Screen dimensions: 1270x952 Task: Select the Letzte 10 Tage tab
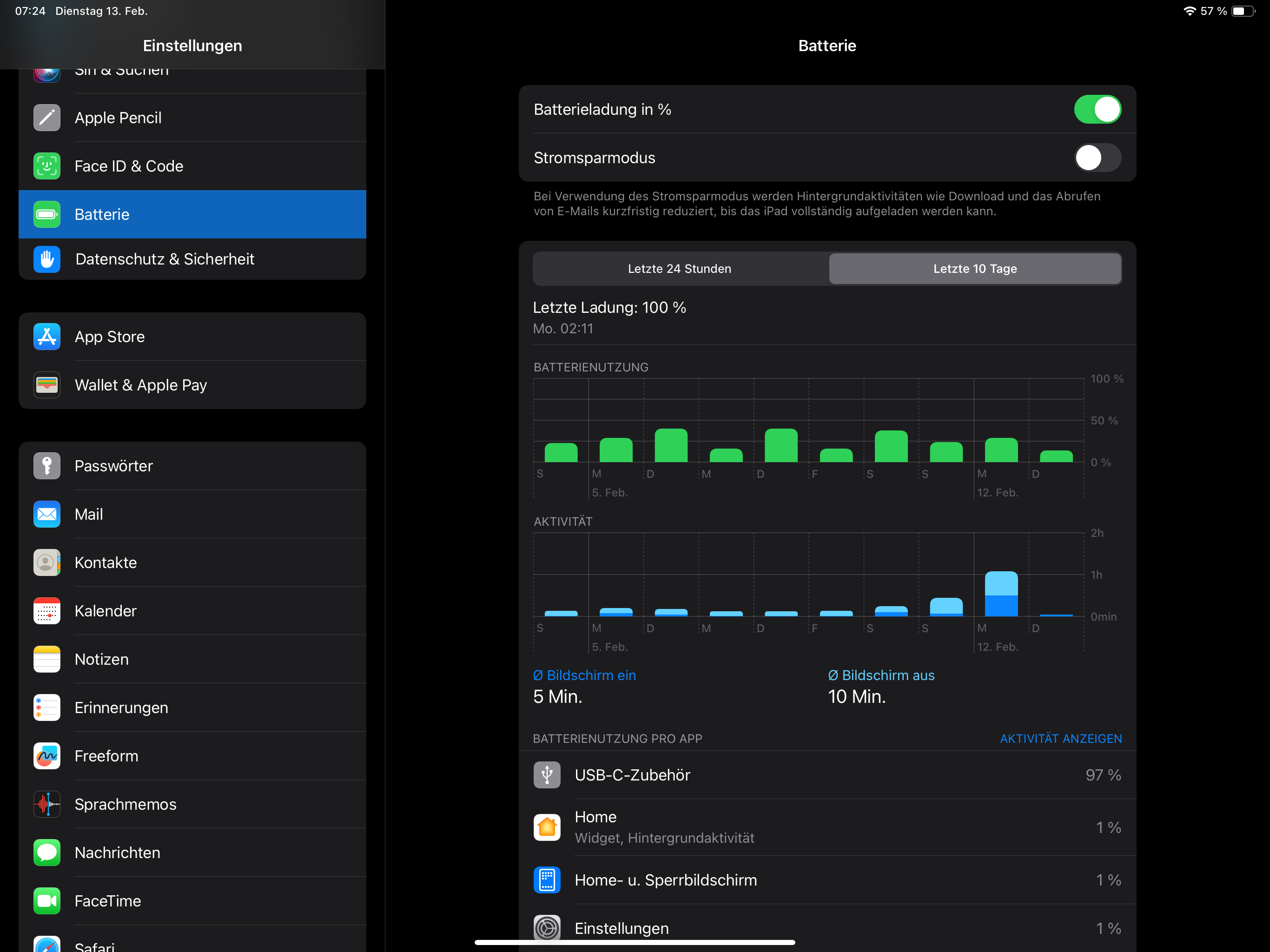pyautogui.click(x=974, y=269)
